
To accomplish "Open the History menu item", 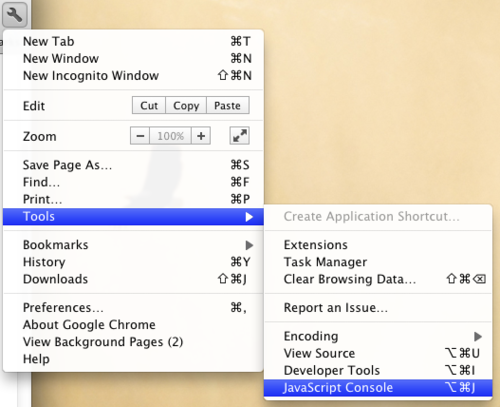I will click(x=133, y=262).
